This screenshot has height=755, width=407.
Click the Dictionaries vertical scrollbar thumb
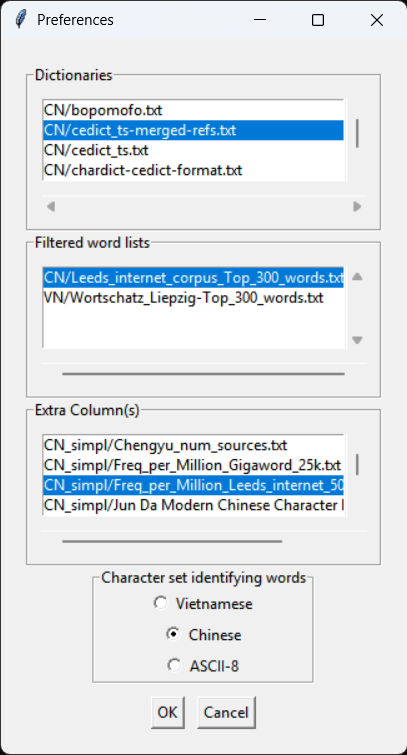357,133
